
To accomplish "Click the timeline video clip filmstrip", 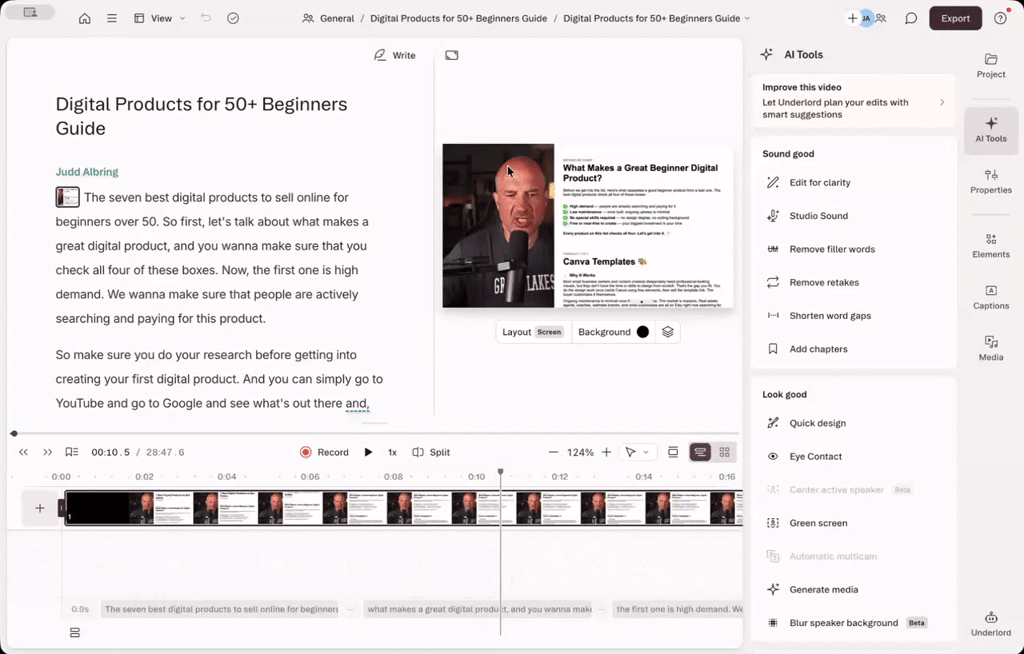I will pyautogui.click(x=403, y=508).
